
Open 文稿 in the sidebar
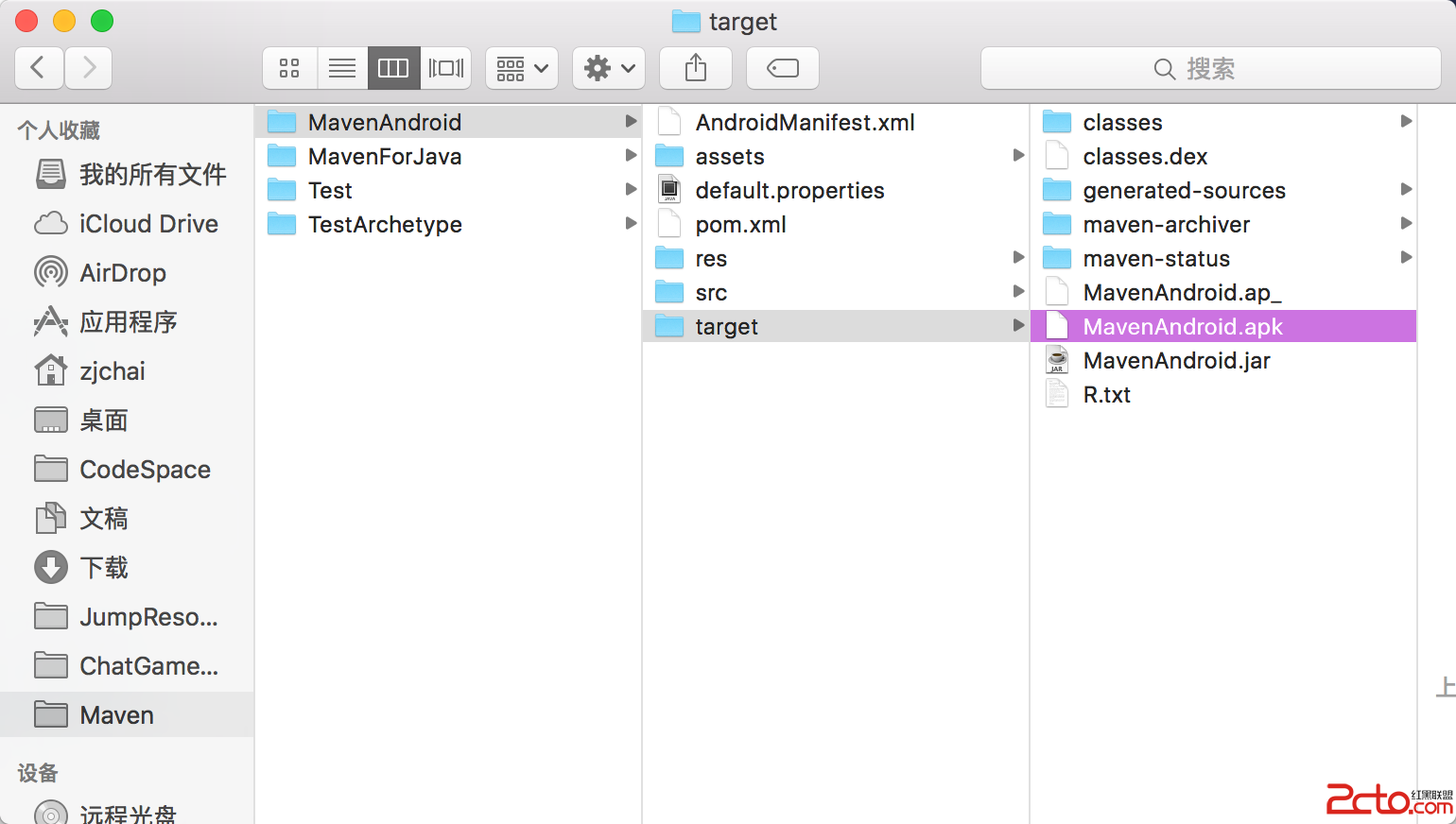(127, 518)
